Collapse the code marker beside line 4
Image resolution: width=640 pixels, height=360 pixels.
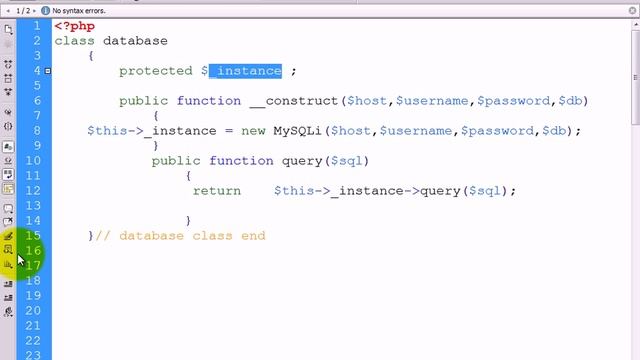[x=48, y=71]
